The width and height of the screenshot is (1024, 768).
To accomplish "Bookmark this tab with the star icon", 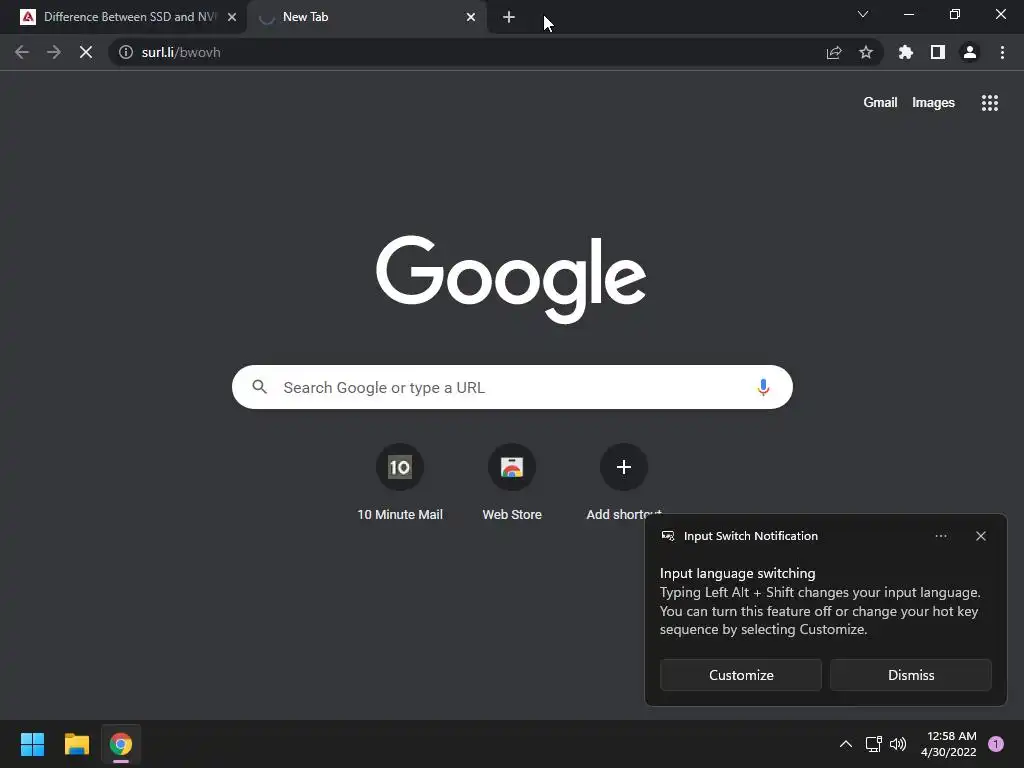I will 866,52.
